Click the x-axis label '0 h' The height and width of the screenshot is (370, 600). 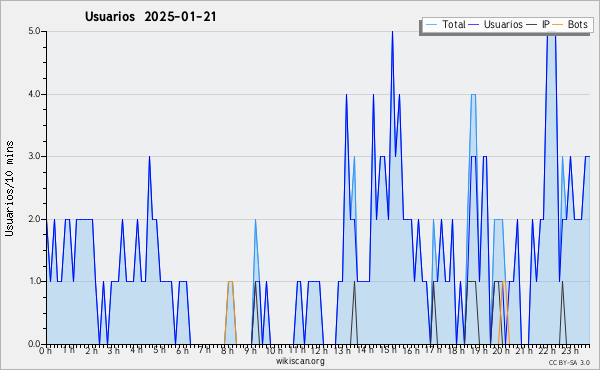coord(45,350)
